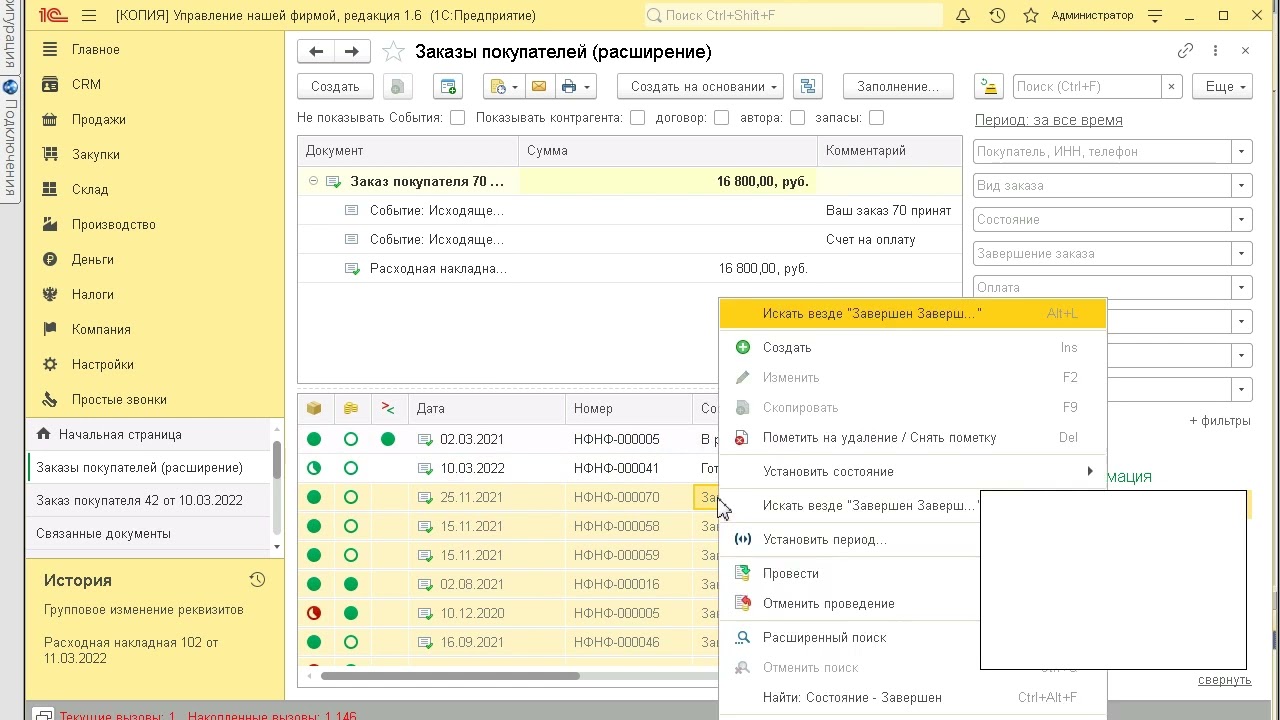Image resolution: width=1280 pixels, height=720 pixels.
Task: Tick the 'запасы' checkbox
Action: (x=877, y=118)
